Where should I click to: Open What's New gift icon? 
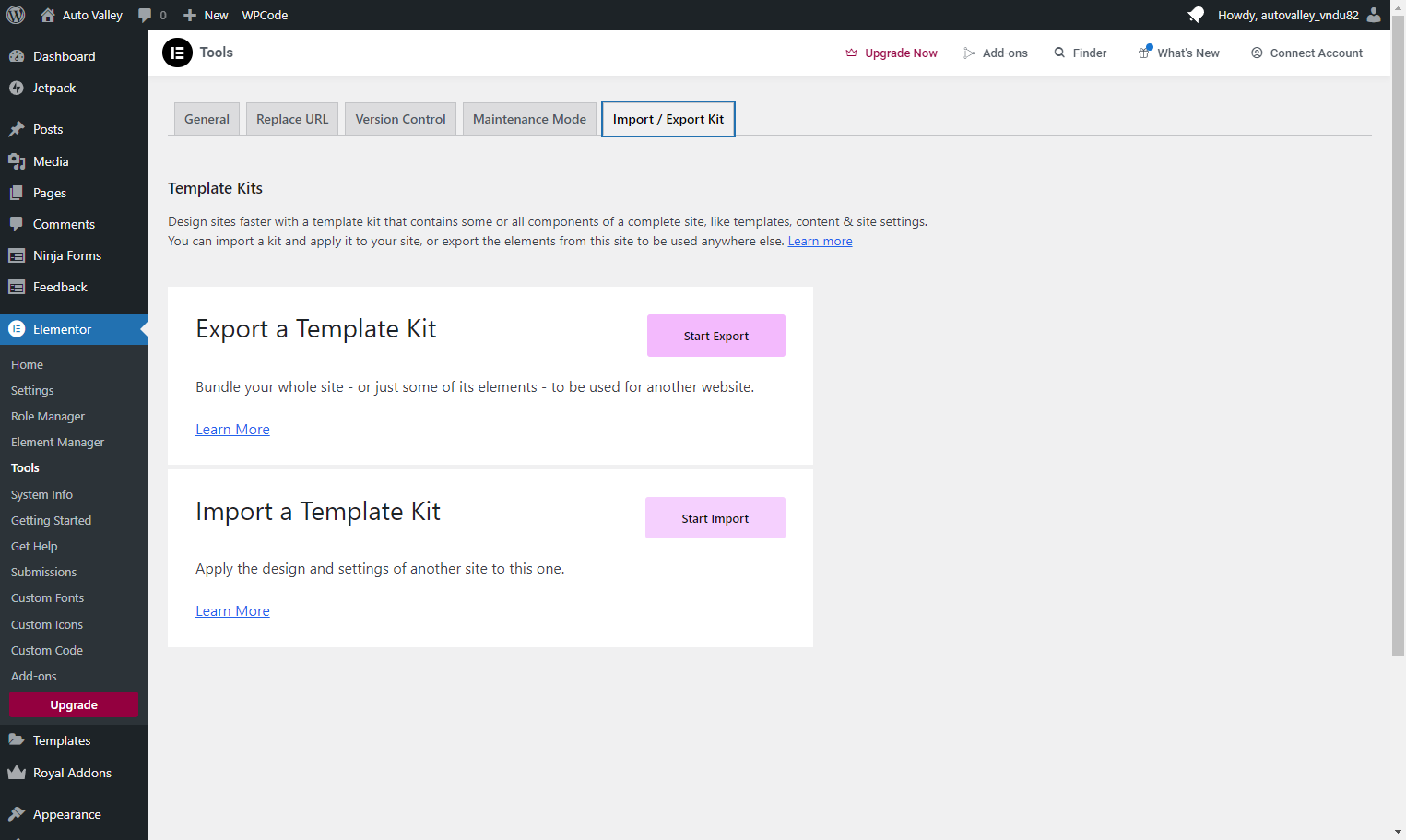coord(1145,52)
